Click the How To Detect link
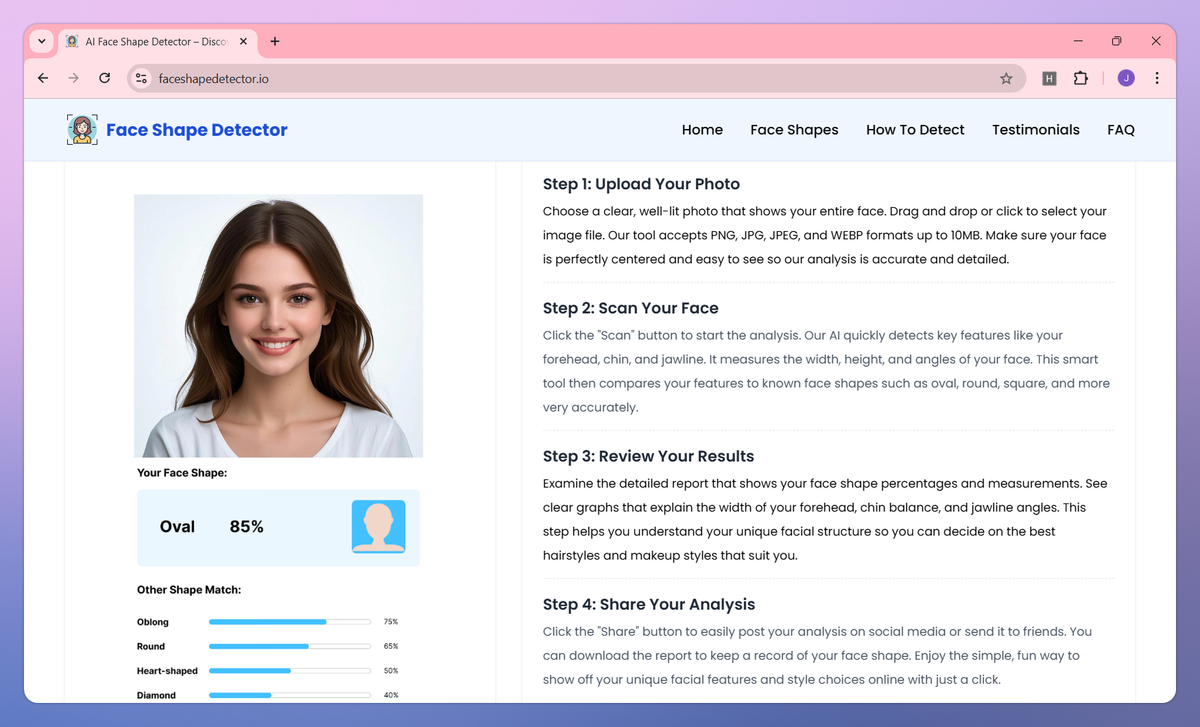The image size is (1200, 727). [915, 129]
